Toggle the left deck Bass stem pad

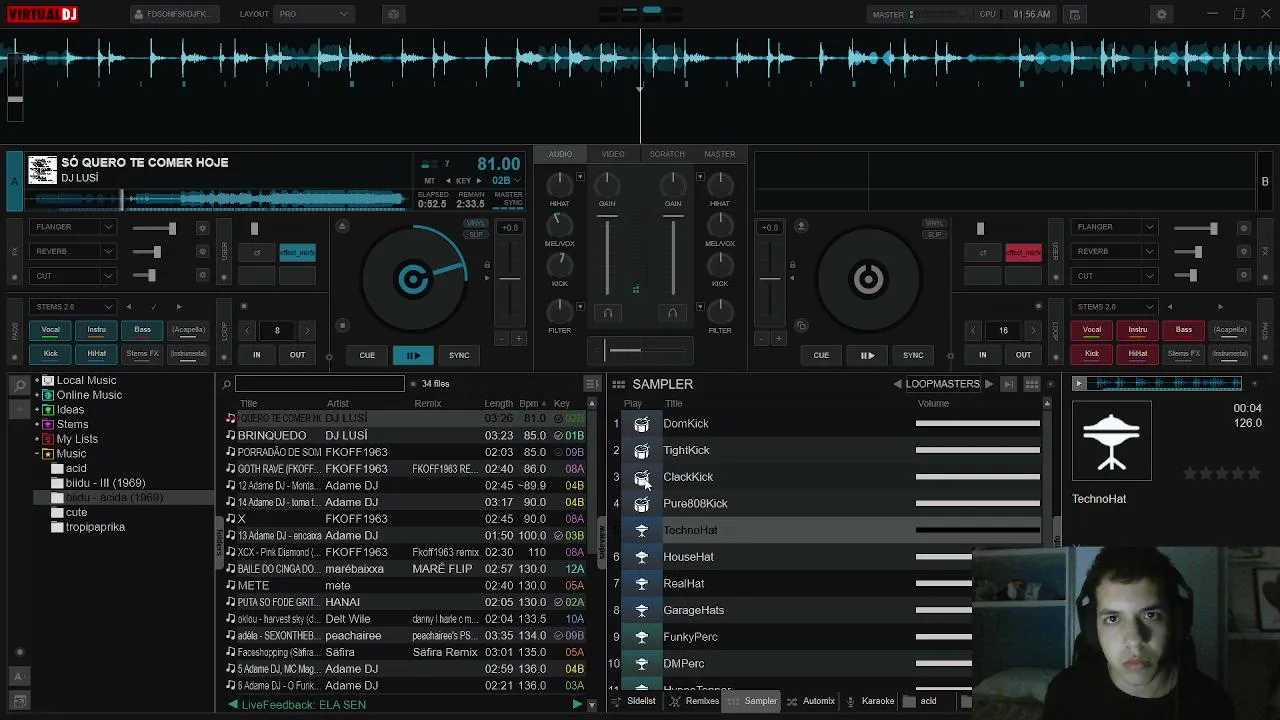142,330
